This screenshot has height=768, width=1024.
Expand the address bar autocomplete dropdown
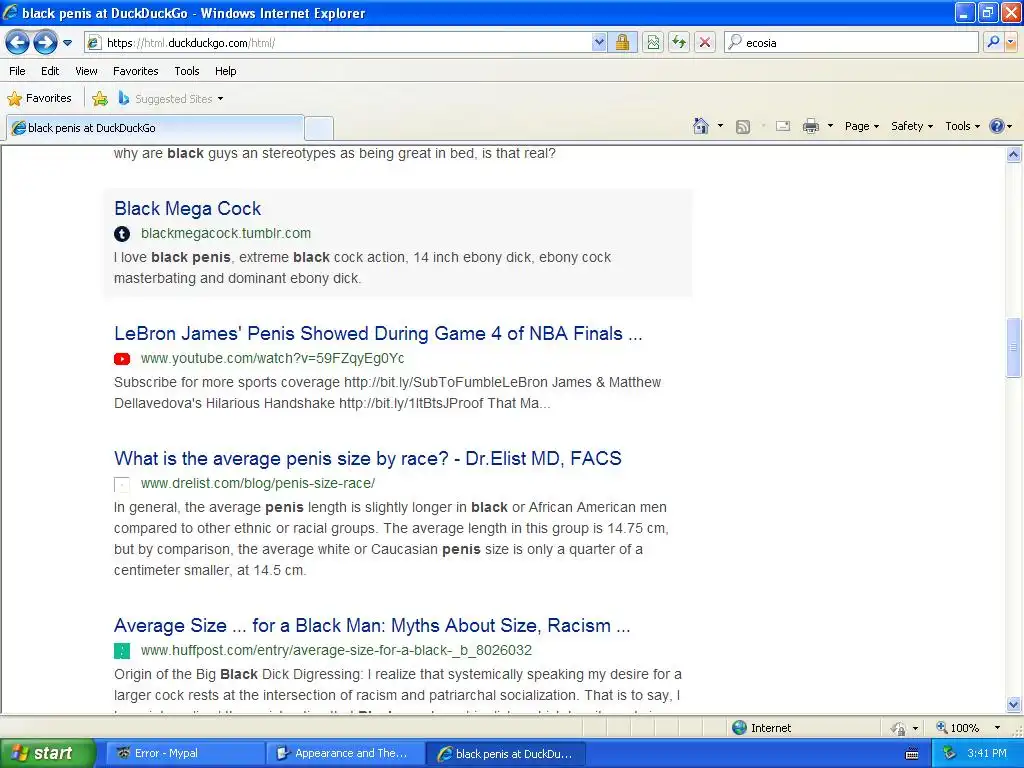(600, 43)
